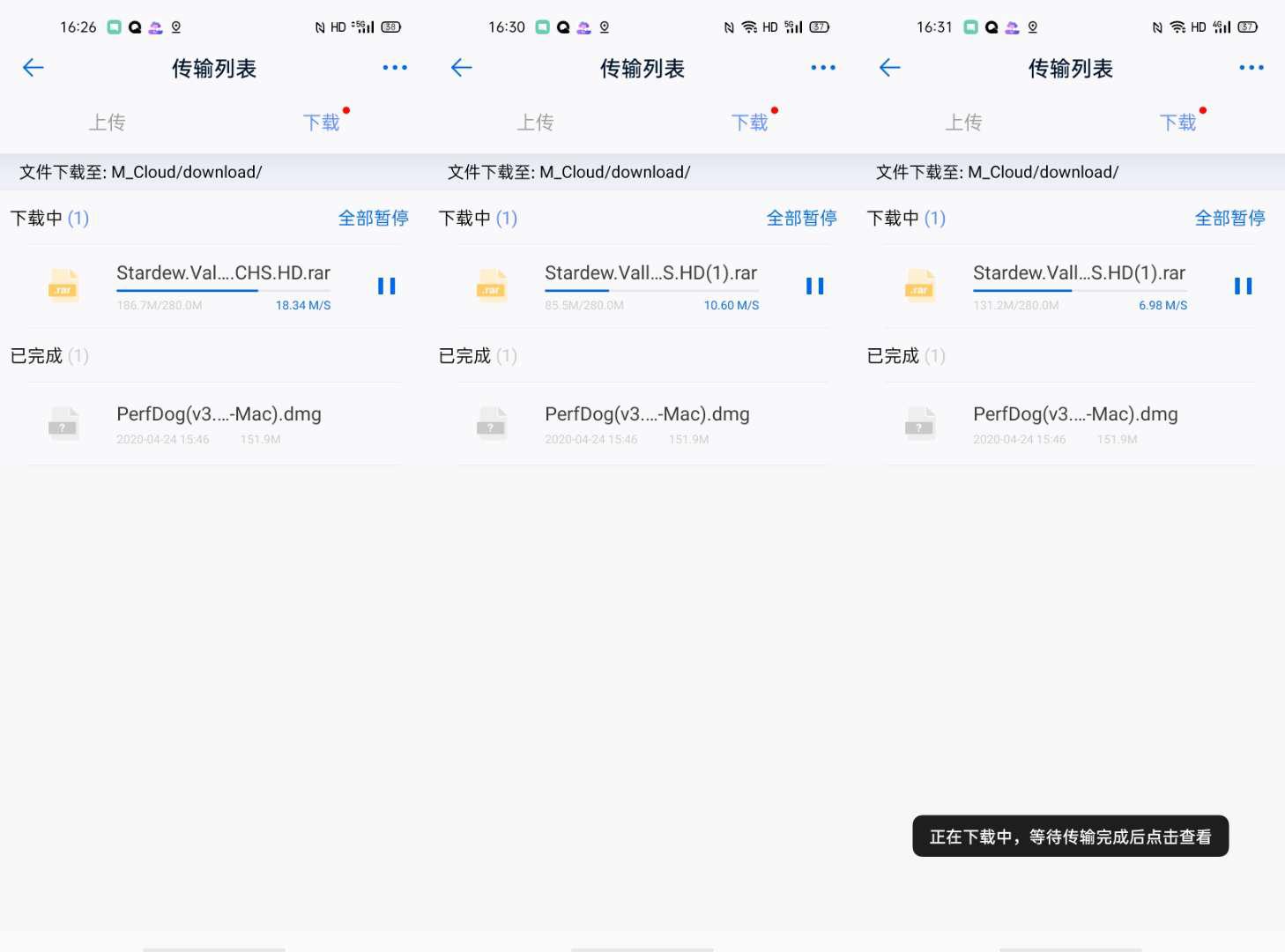Click rar file icon in 16:31 screen
The height and width of the screenshot is (952, 1285).
[920, 286]
